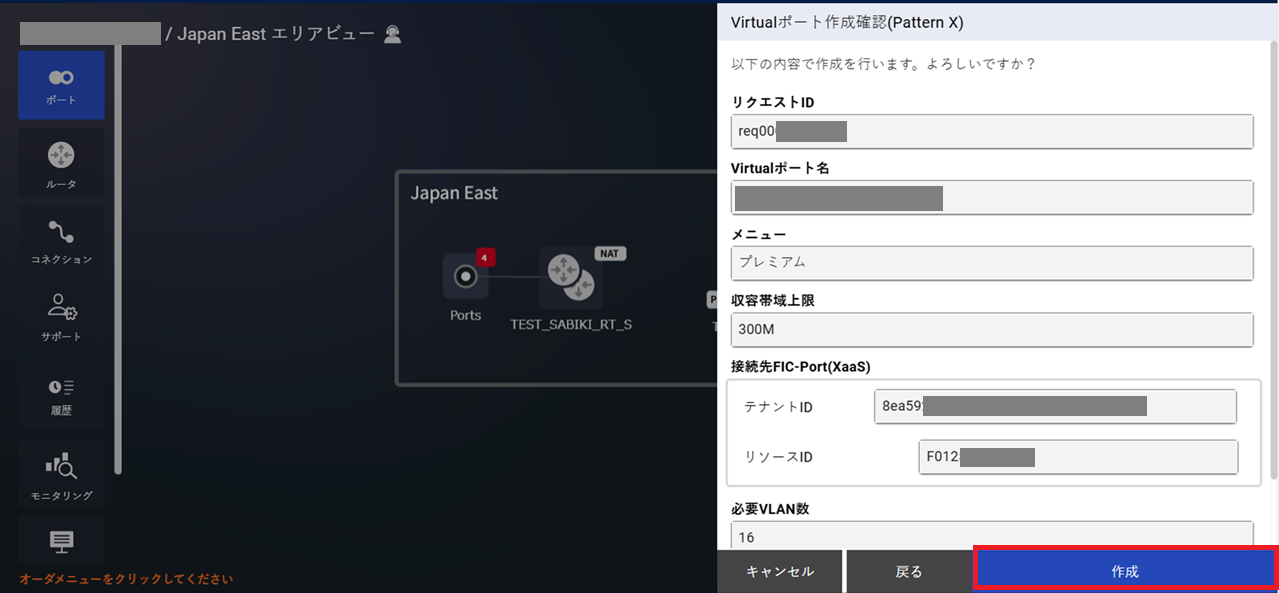Click the order menu monitor icon at sidebar bottom
Screen dimensions: 1279x593
point(61,540)
